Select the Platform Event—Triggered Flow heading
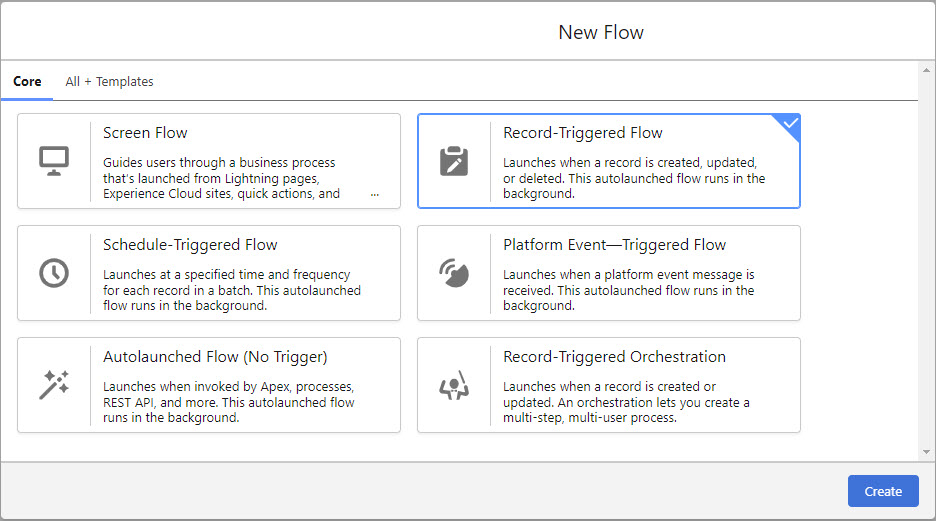 click(x=614, y=245)
